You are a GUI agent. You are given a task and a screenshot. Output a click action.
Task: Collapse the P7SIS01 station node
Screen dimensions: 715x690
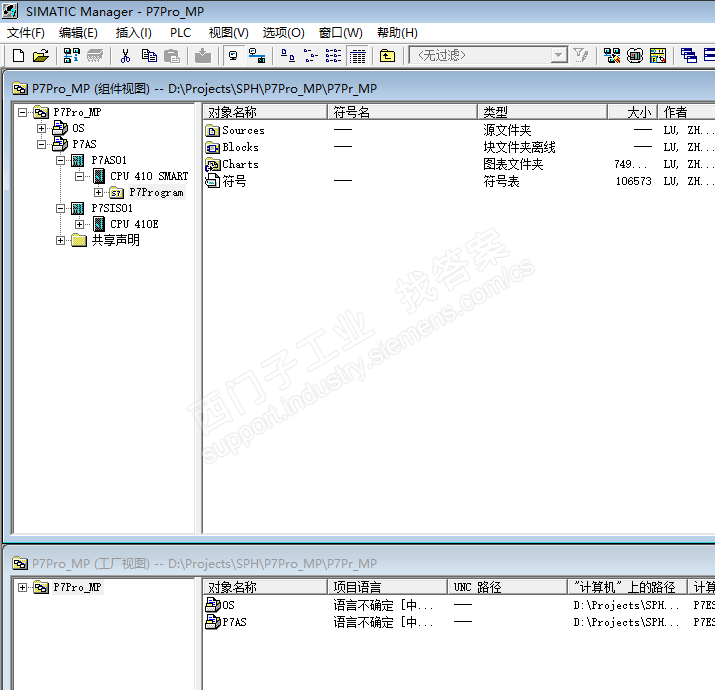coord(61,208)
